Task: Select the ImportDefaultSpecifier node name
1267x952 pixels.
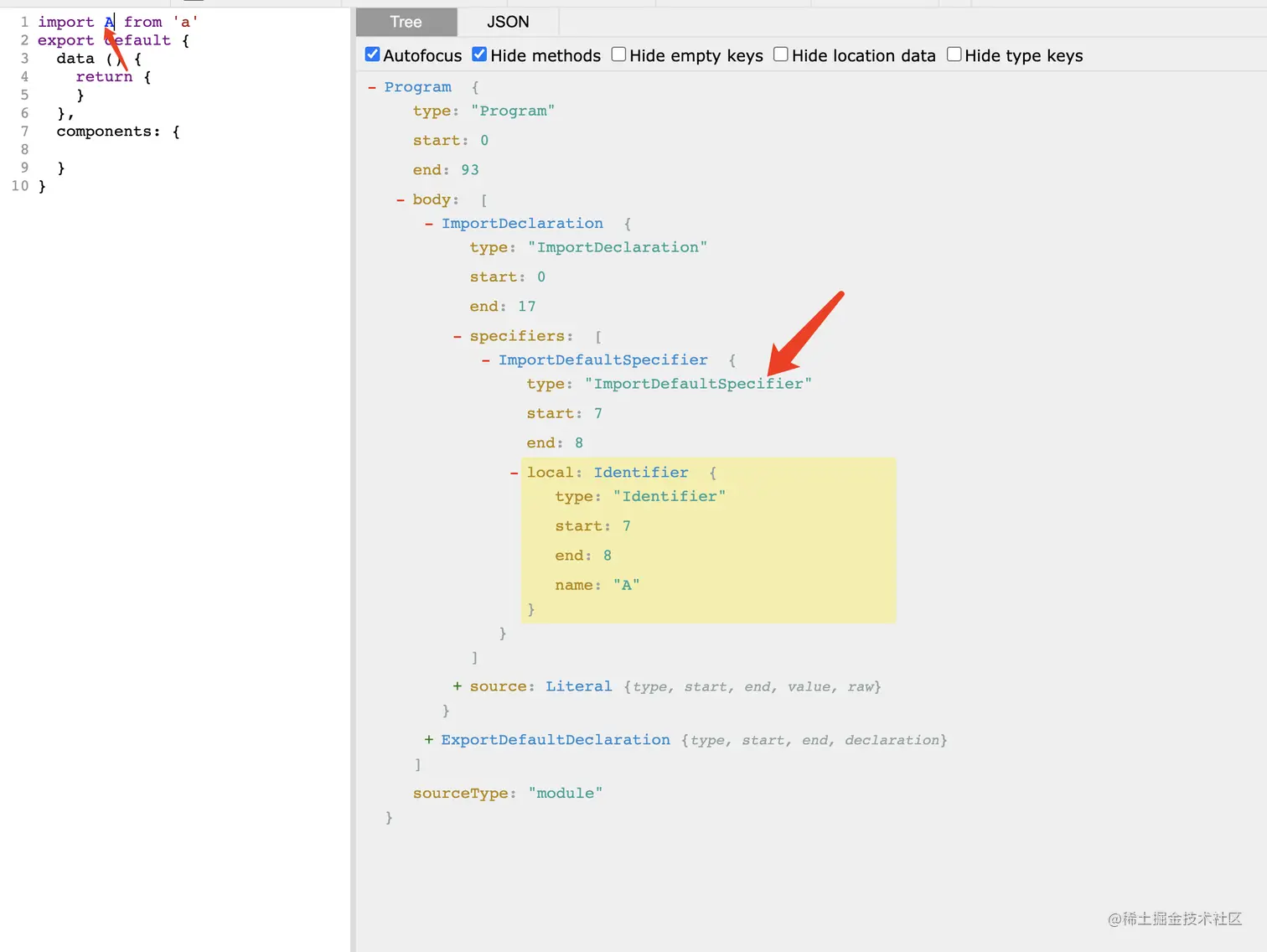Action: coord(603,360)
